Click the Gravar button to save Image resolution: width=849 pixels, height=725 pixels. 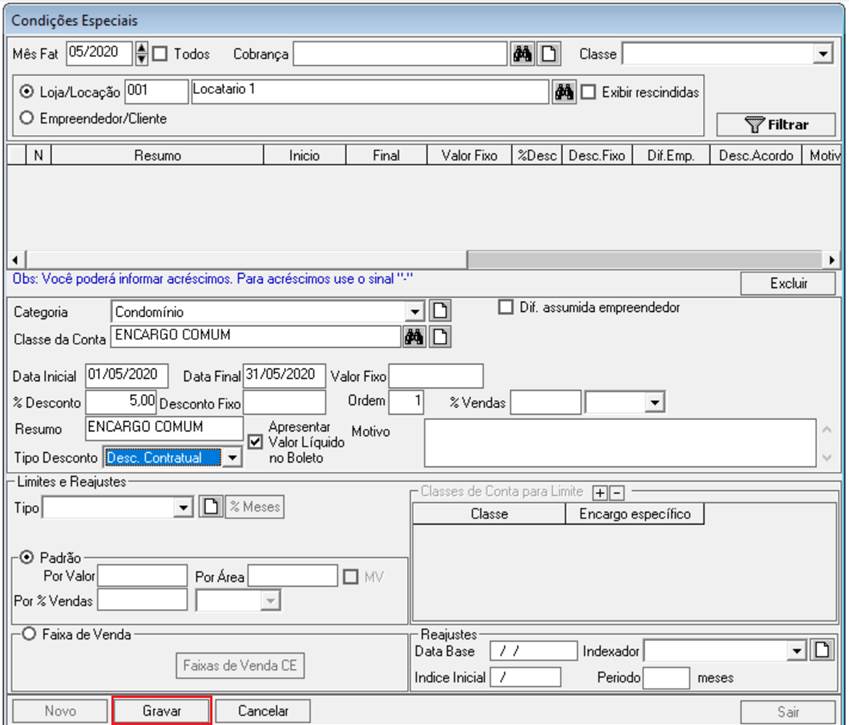161,710
